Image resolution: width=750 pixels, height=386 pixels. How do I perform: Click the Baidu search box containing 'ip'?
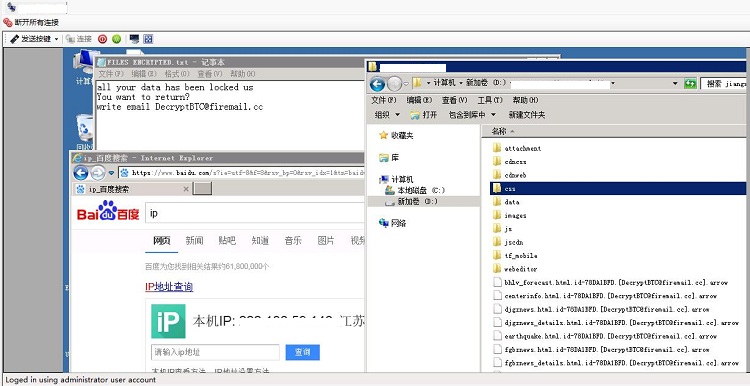(x=255, y=213)
